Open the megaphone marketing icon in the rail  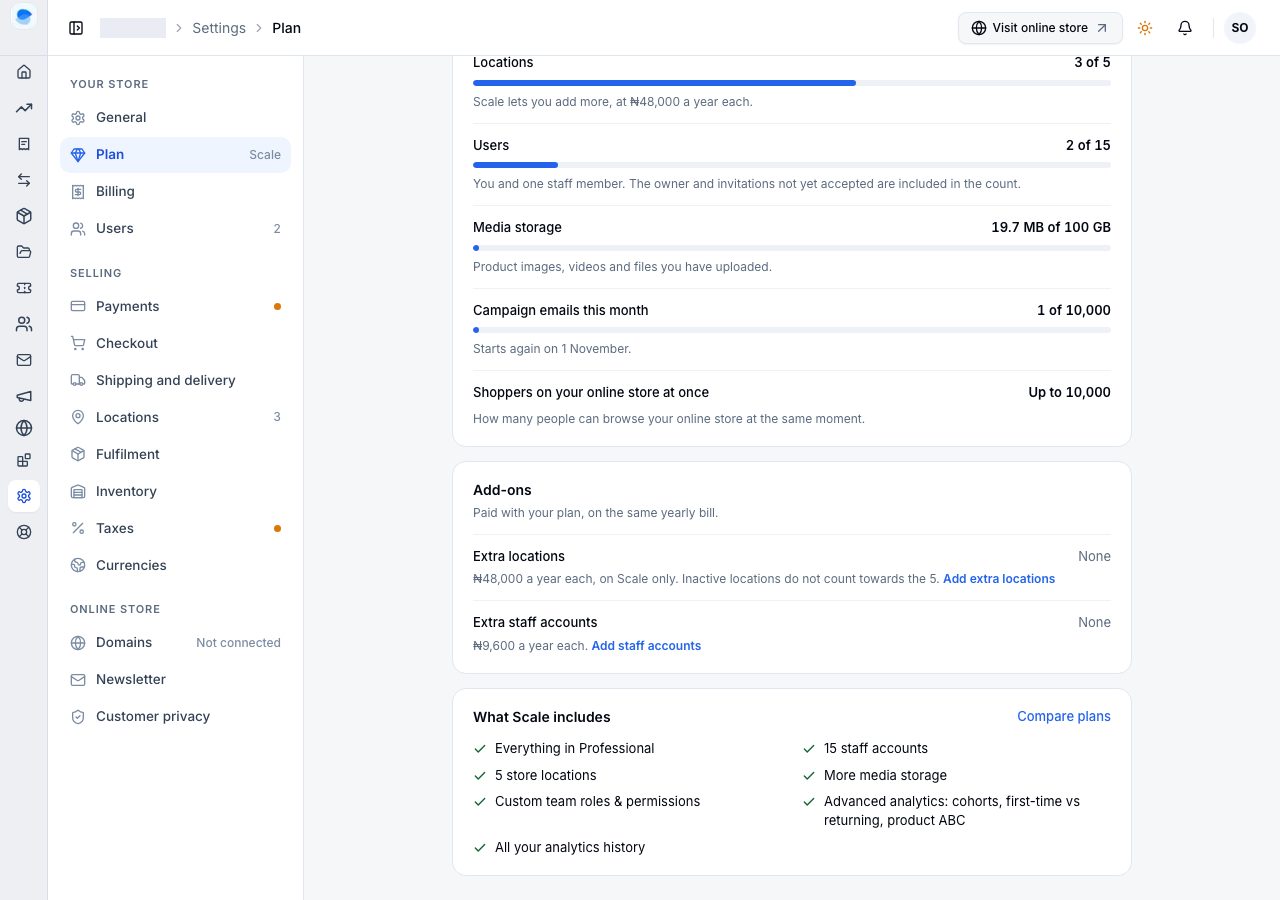[24, 396]
